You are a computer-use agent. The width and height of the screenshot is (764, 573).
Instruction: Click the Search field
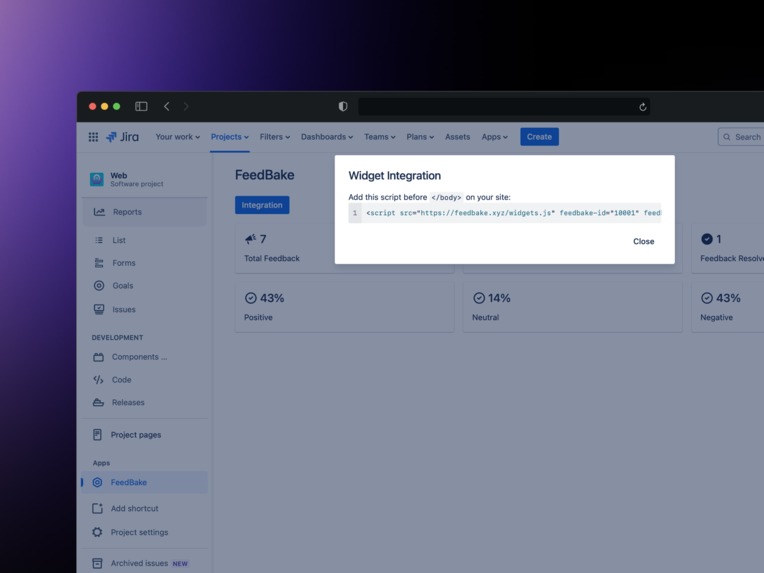tap(741, 137)
